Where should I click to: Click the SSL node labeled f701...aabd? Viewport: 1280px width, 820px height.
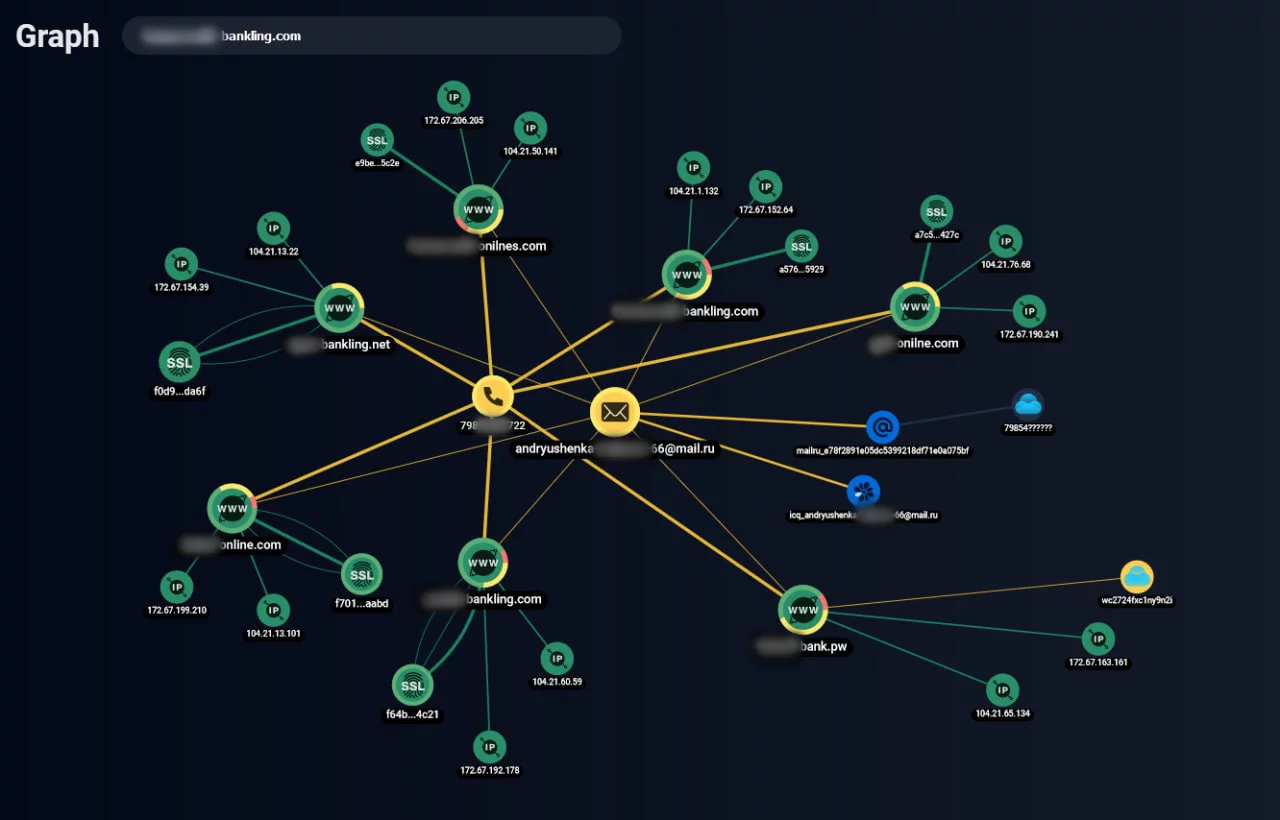(361, 574)
